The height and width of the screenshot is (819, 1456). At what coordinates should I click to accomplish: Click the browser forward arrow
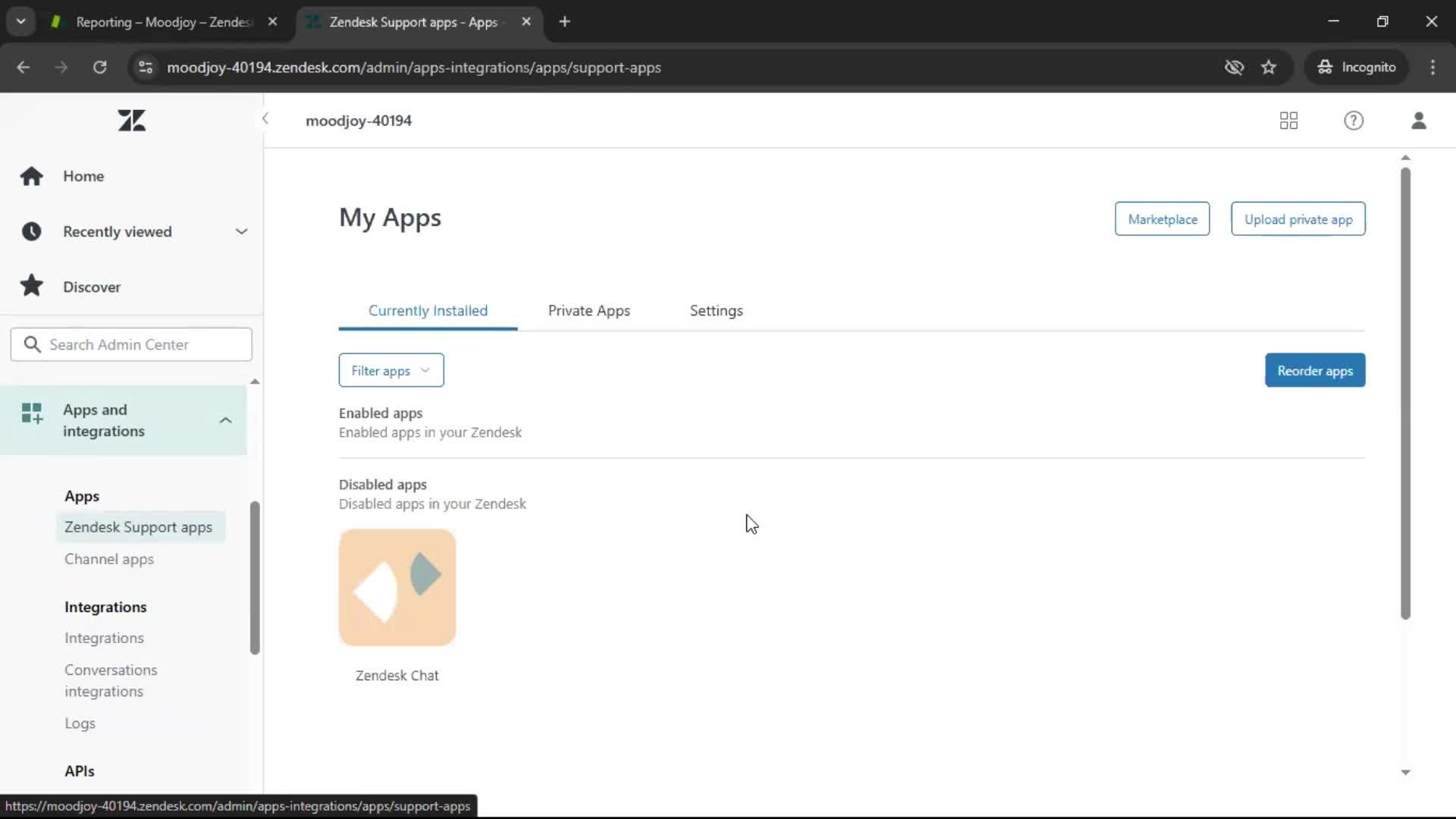(x=61, y=67)
